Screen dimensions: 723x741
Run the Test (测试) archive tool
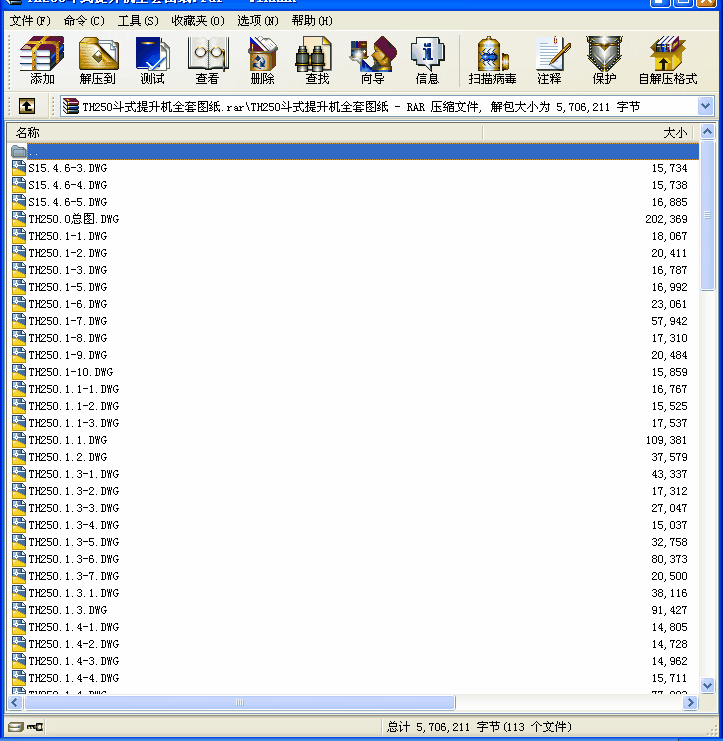[x=152, y=60]
